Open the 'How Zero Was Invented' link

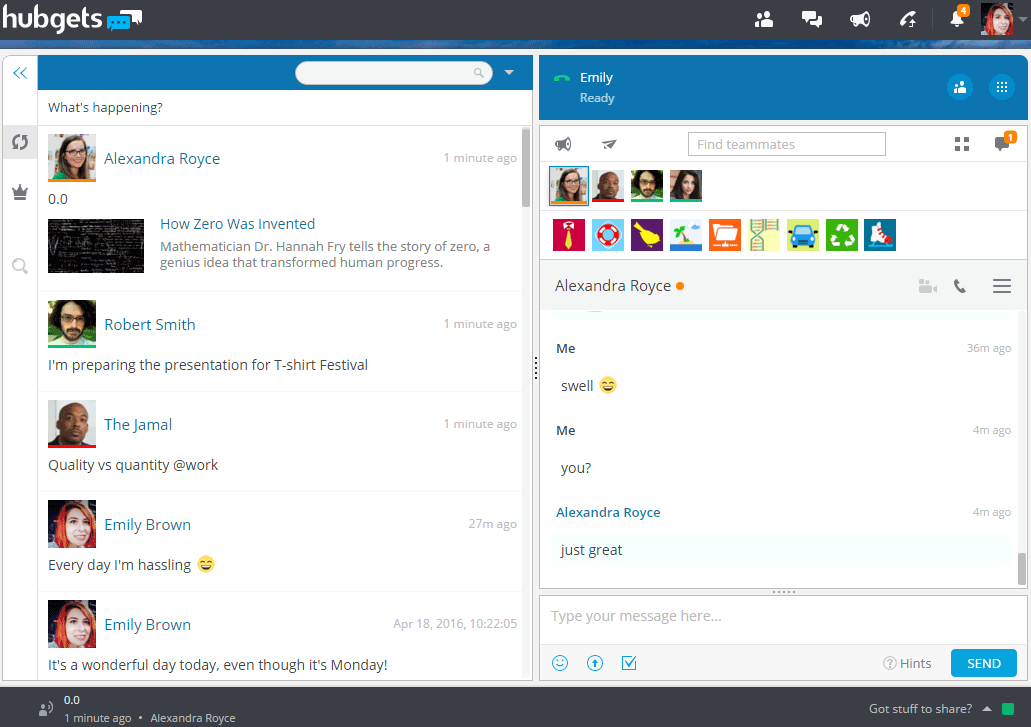237,224
